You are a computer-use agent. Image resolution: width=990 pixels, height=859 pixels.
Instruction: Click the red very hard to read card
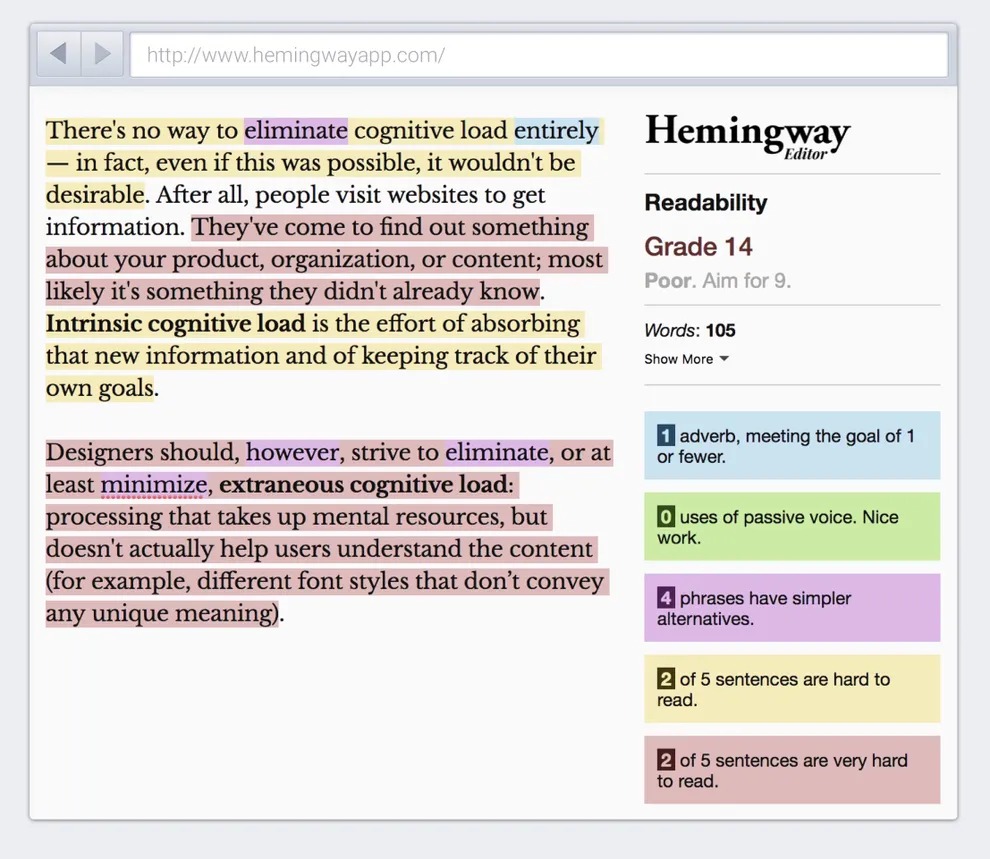pyautogui.click(x=791, y=770)
